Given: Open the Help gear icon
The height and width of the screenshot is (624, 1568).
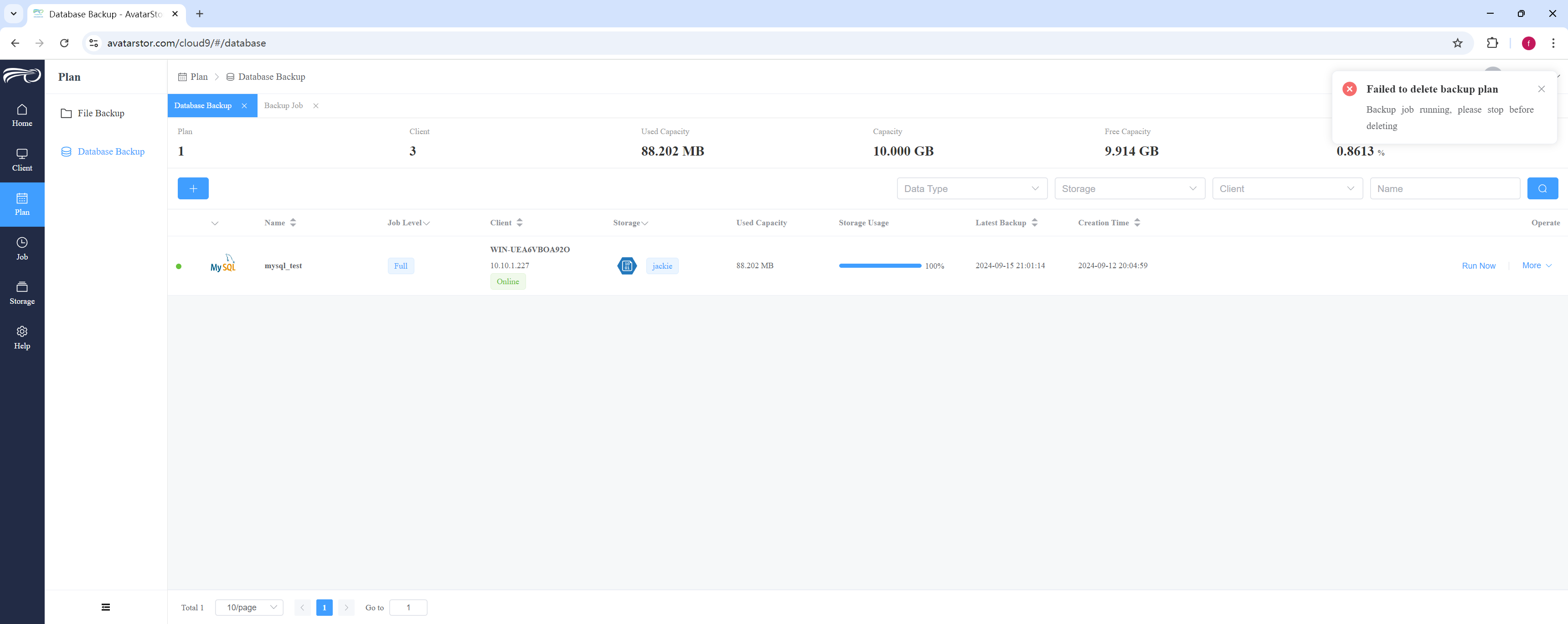Looking at the screenshot, I should [x=22, y=332].
